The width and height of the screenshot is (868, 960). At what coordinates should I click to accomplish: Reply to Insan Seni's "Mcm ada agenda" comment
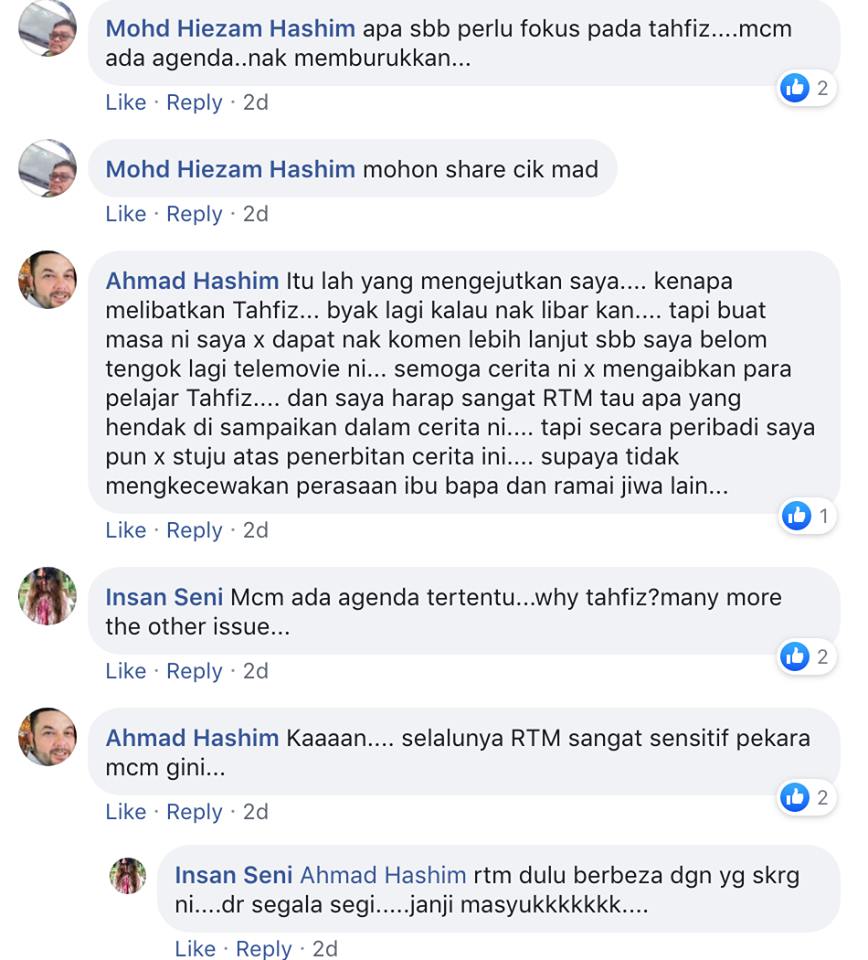point(194,671)
